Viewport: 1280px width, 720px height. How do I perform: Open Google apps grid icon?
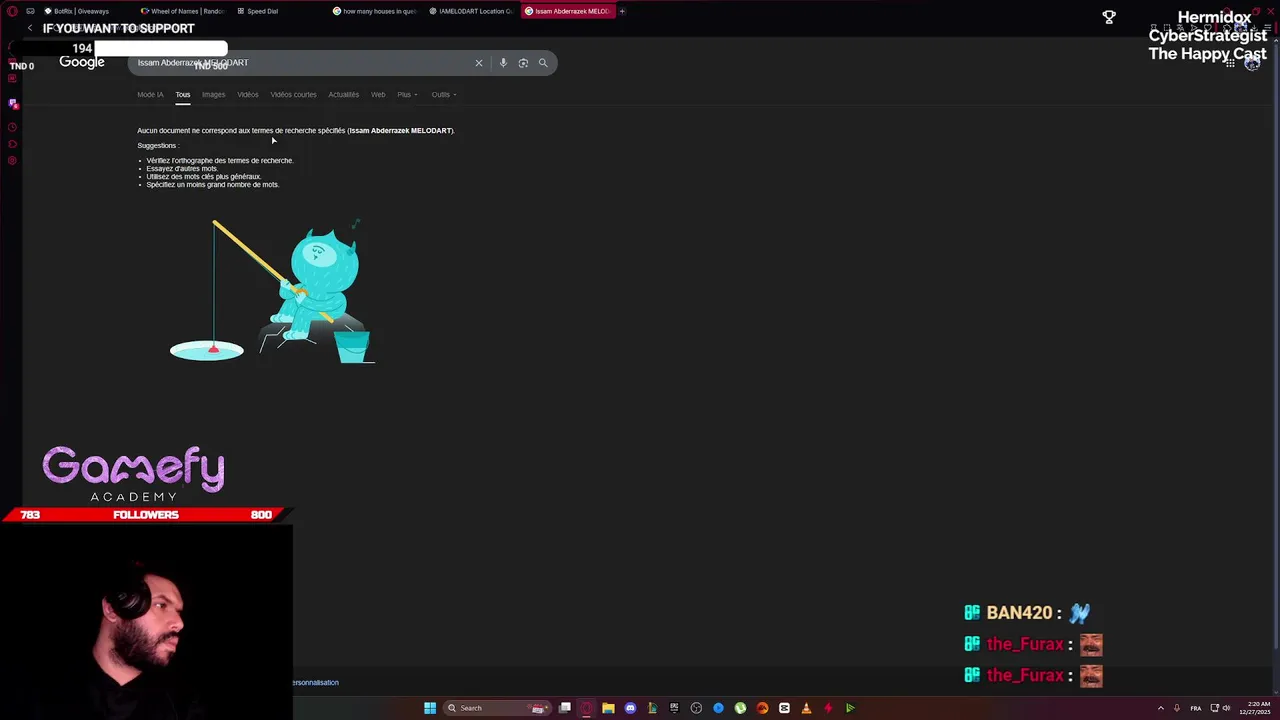pyautogui.click(x=1231, y=63)
